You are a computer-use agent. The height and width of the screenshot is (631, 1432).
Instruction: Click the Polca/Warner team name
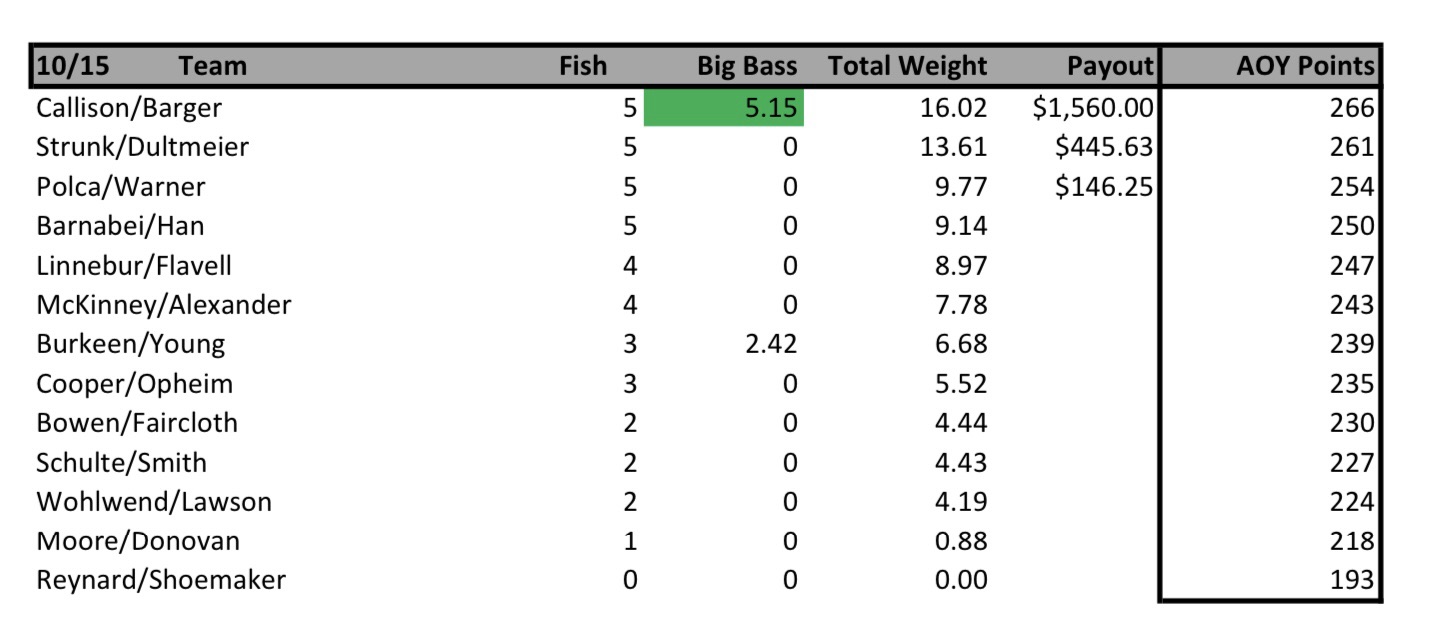121,187
